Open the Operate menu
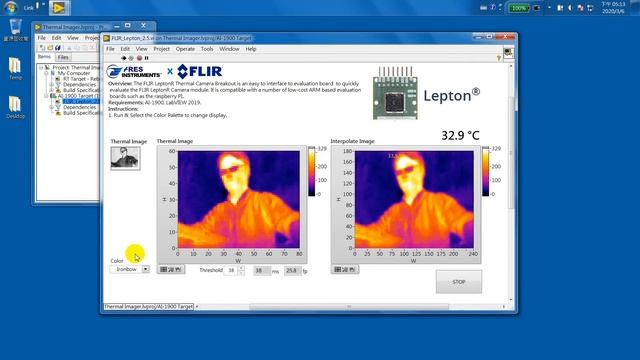Image resolution: width=640 pixels, height=360 pixels. click(185, 49)
